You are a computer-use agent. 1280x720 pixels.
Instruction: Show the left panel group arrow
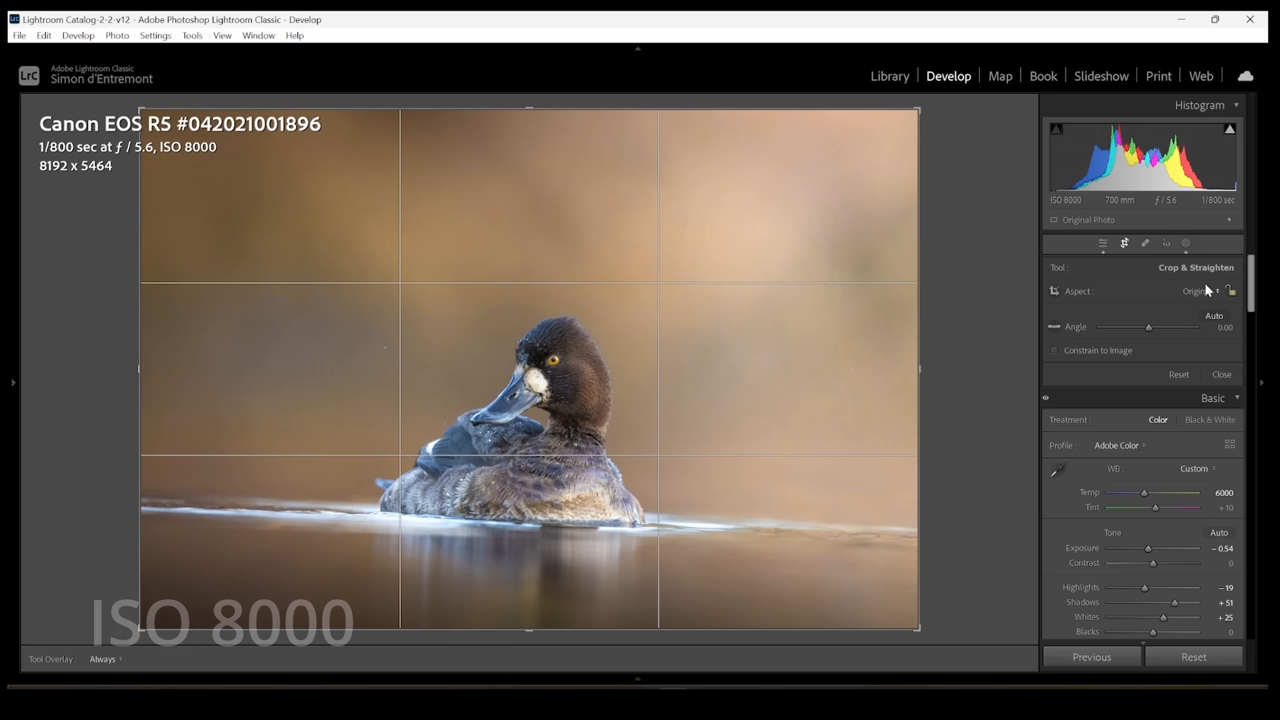pos(13,382)
